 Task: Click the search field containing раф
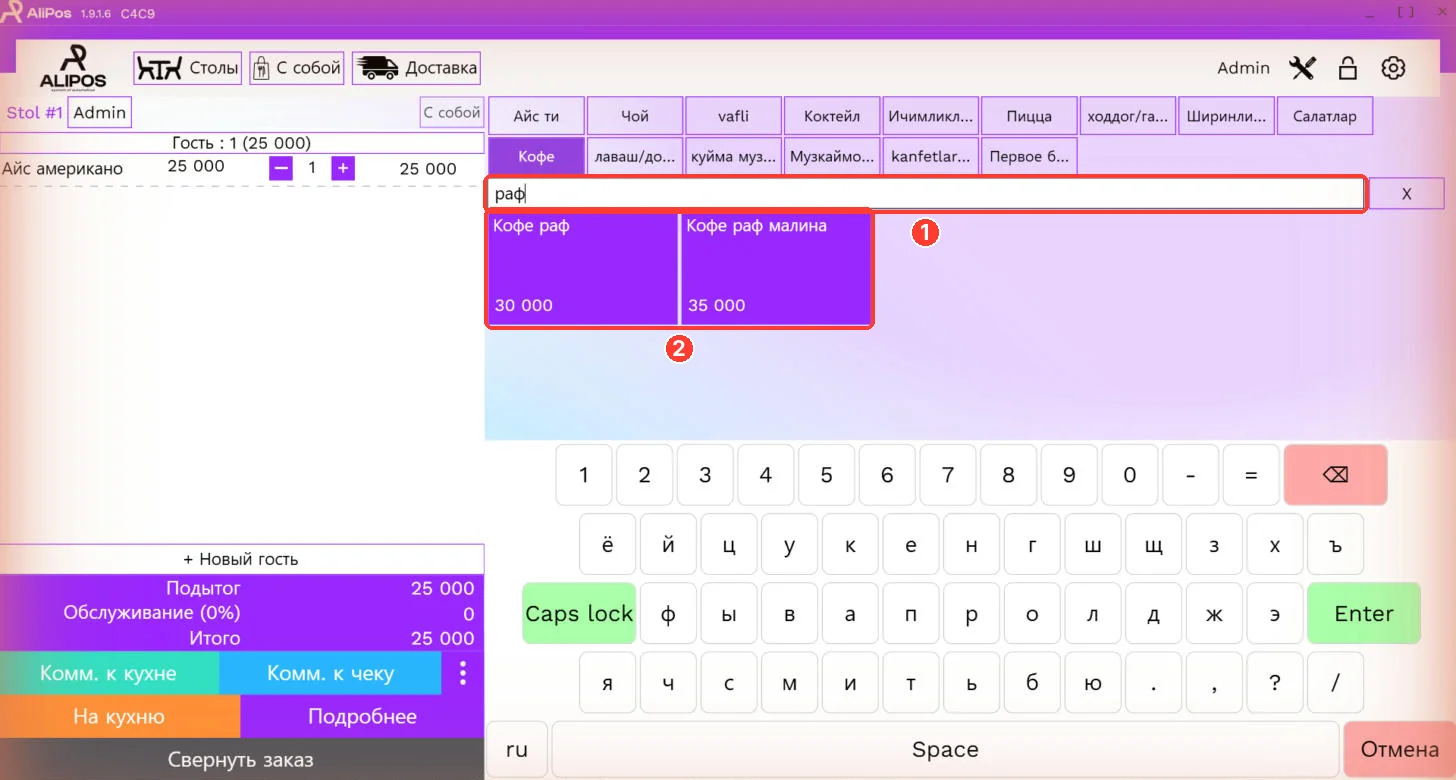[x=926, y=194]
